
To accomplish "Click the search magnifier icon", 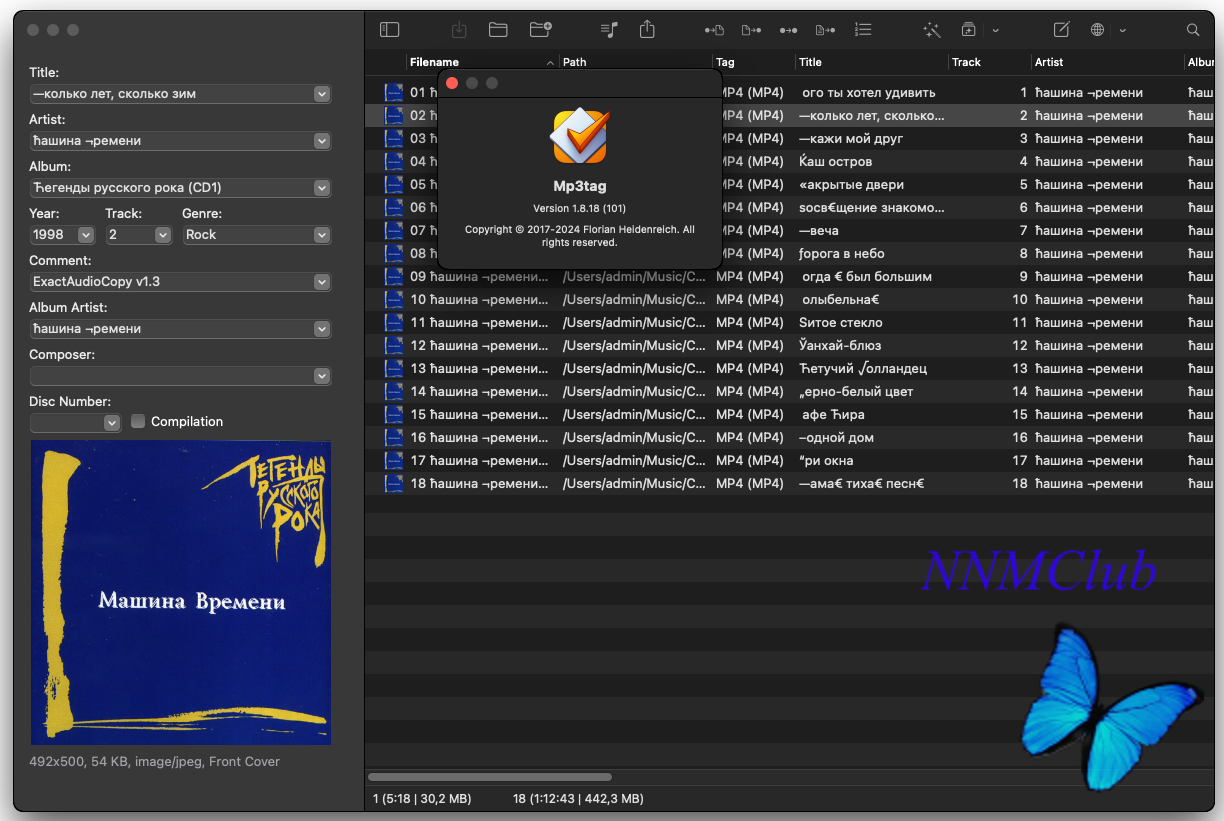I will click(x=1193, y=30).
